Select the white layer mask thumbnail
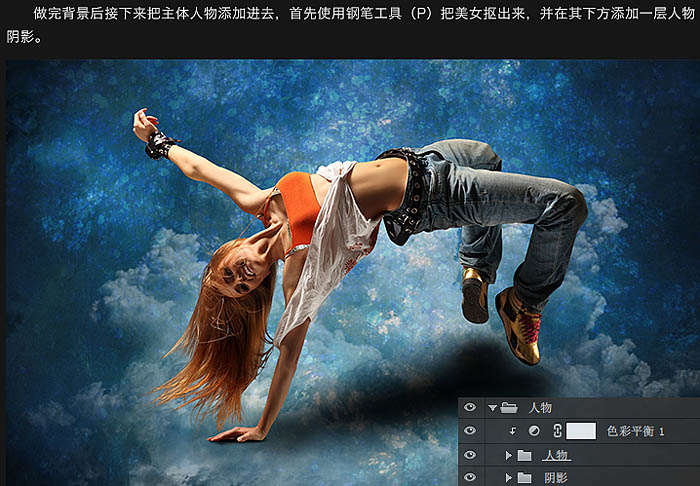Viewport: 700px width, 486px height. point(581,431)
